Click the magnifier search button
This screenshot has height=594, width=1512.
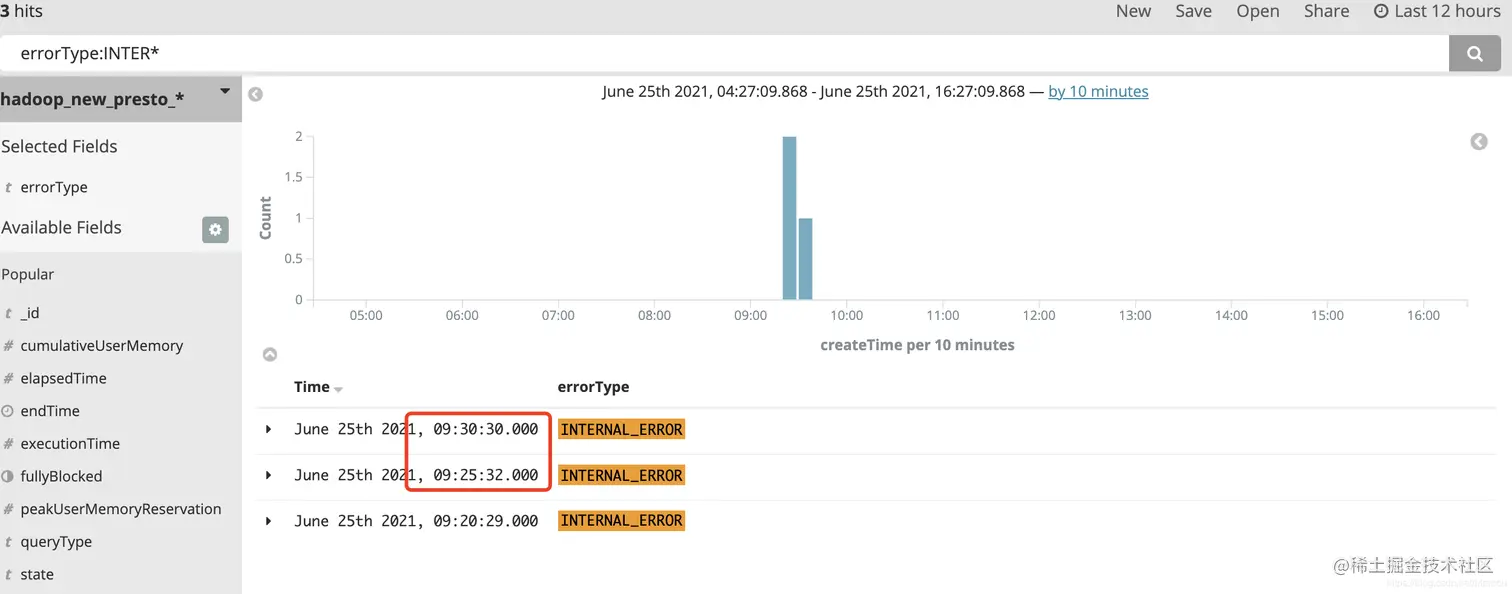click(1475, 54)
